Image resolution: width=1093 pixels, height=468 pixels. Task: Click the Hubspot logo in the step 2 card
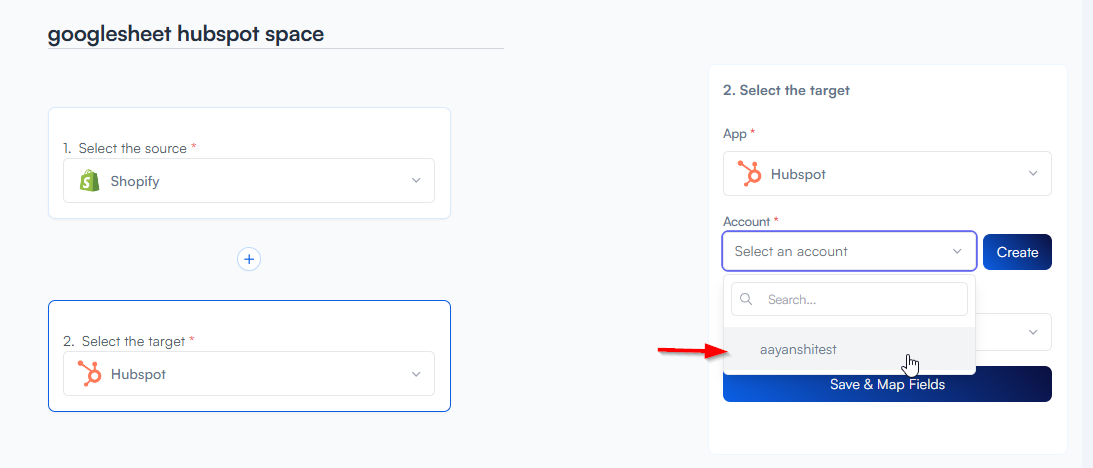[91, 374]
